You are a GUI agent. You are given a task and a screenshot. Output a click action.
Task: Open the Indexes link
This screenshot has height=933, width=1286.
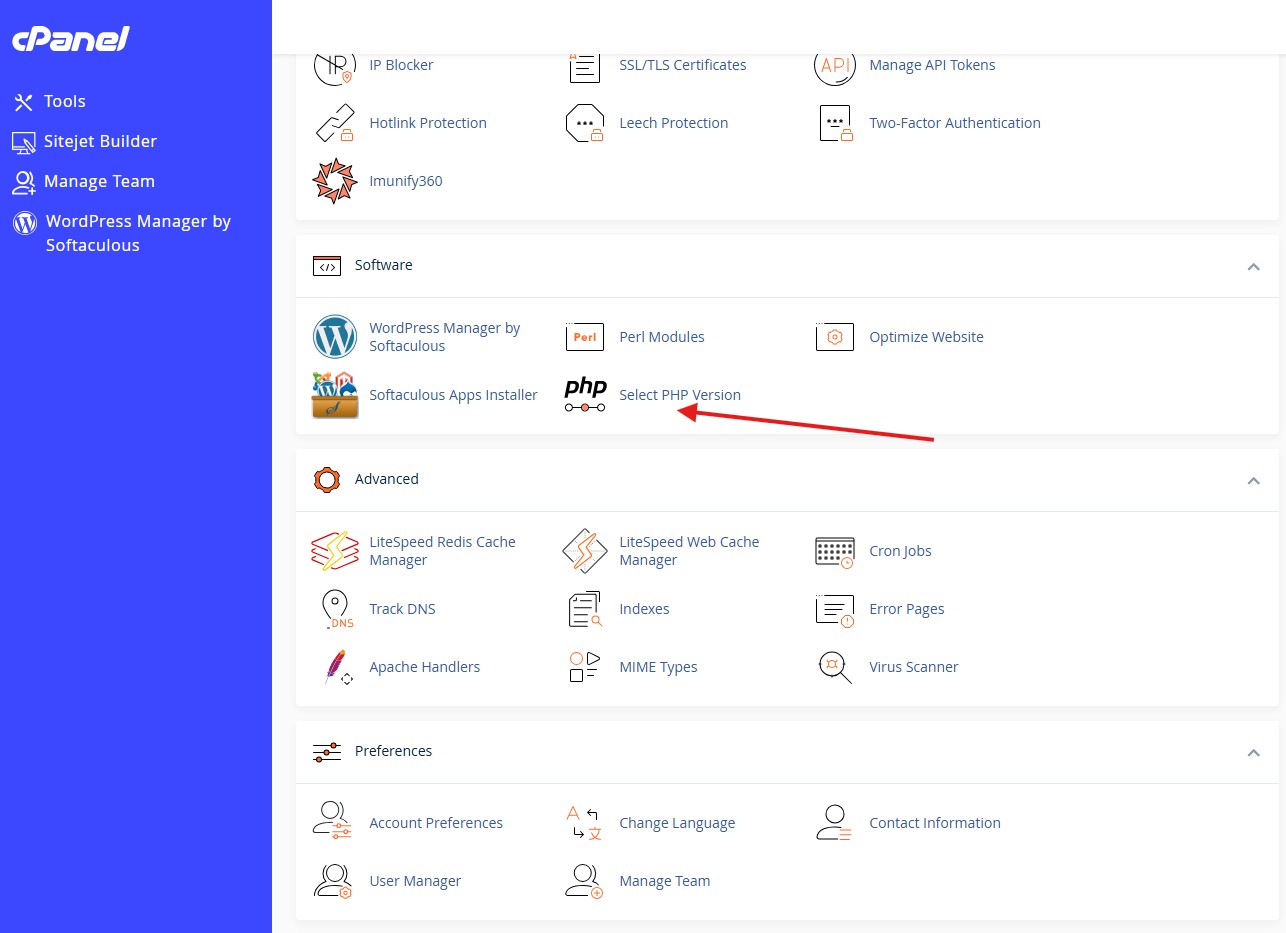pos(644,609)
